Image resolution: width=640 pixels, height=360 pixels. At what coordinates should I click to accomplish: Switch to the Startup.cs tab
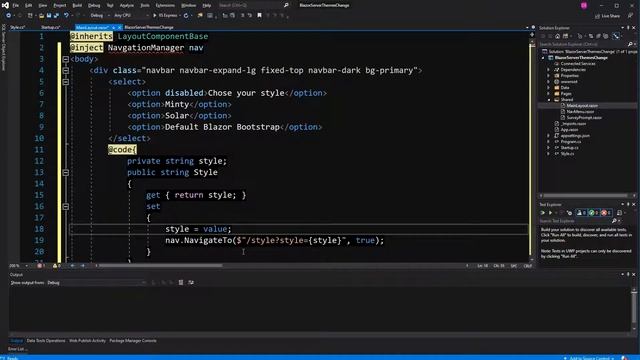(51, 27)
